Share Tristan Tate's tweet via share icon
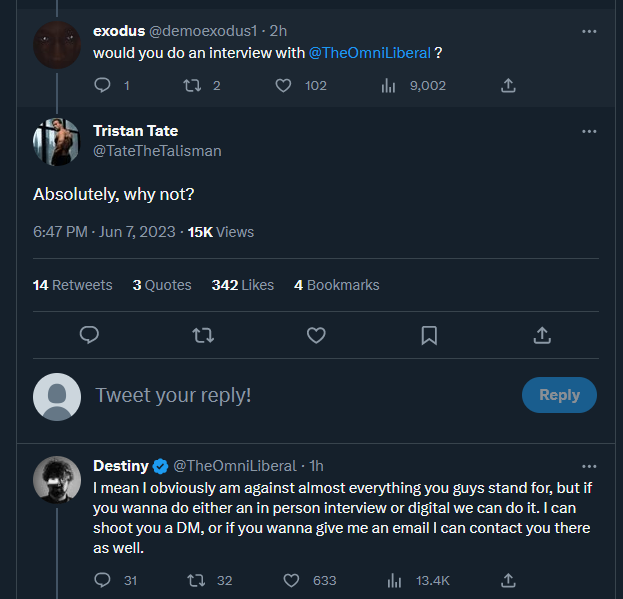 coord(542,335)
